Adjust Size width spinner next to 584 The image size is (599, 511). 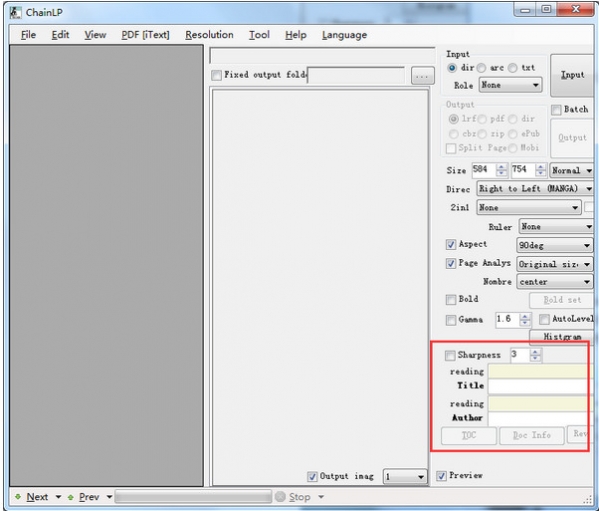[501, 170]
